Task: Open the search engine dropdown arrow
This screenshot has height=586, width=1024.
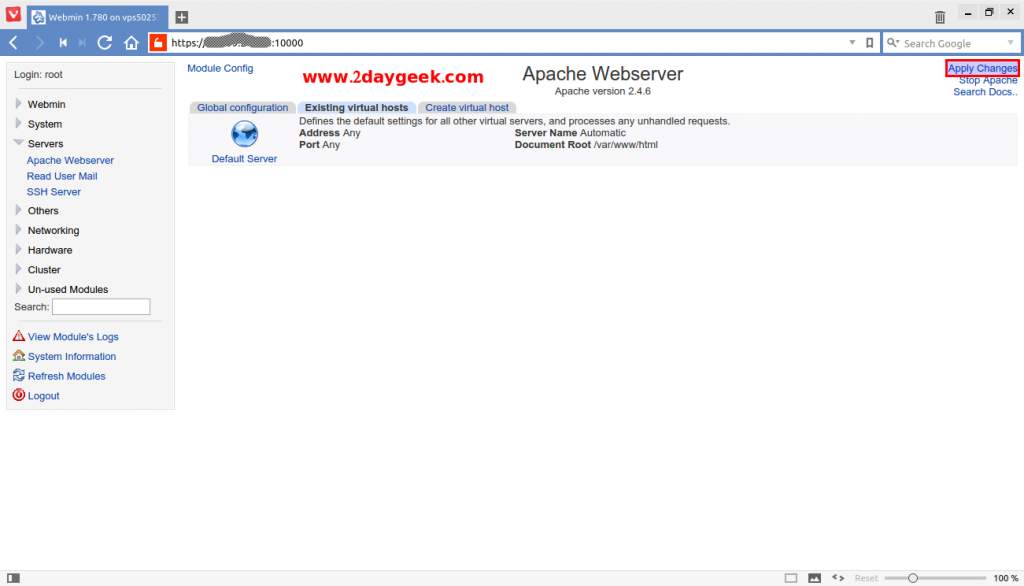Action: point(1010,43)
